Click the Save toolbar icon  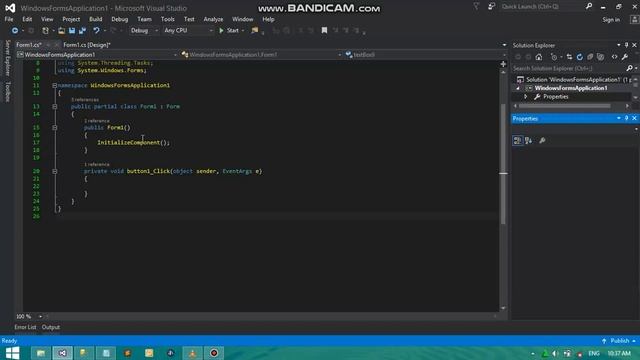click(72, 31)
